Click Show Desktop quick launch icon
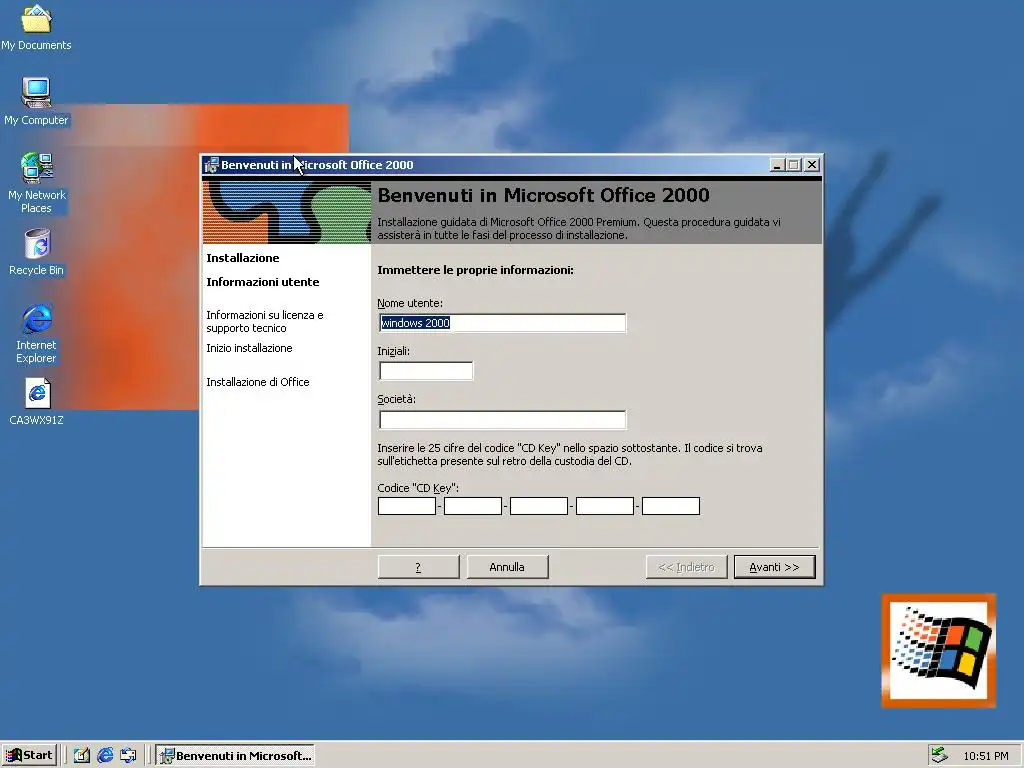This screenshot has height=768, width=1024. [x=81, y=756]
